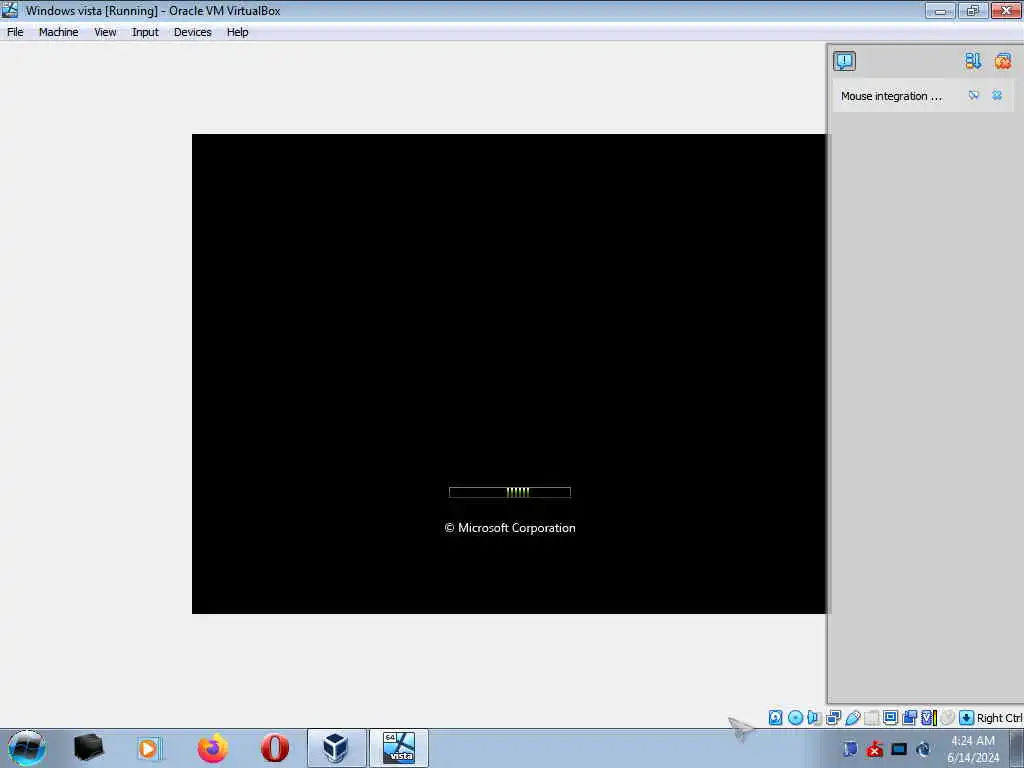Click the show desktop strip
Screen dimensions: 1024x768
pyautogui.click(x=1017, y=748)
